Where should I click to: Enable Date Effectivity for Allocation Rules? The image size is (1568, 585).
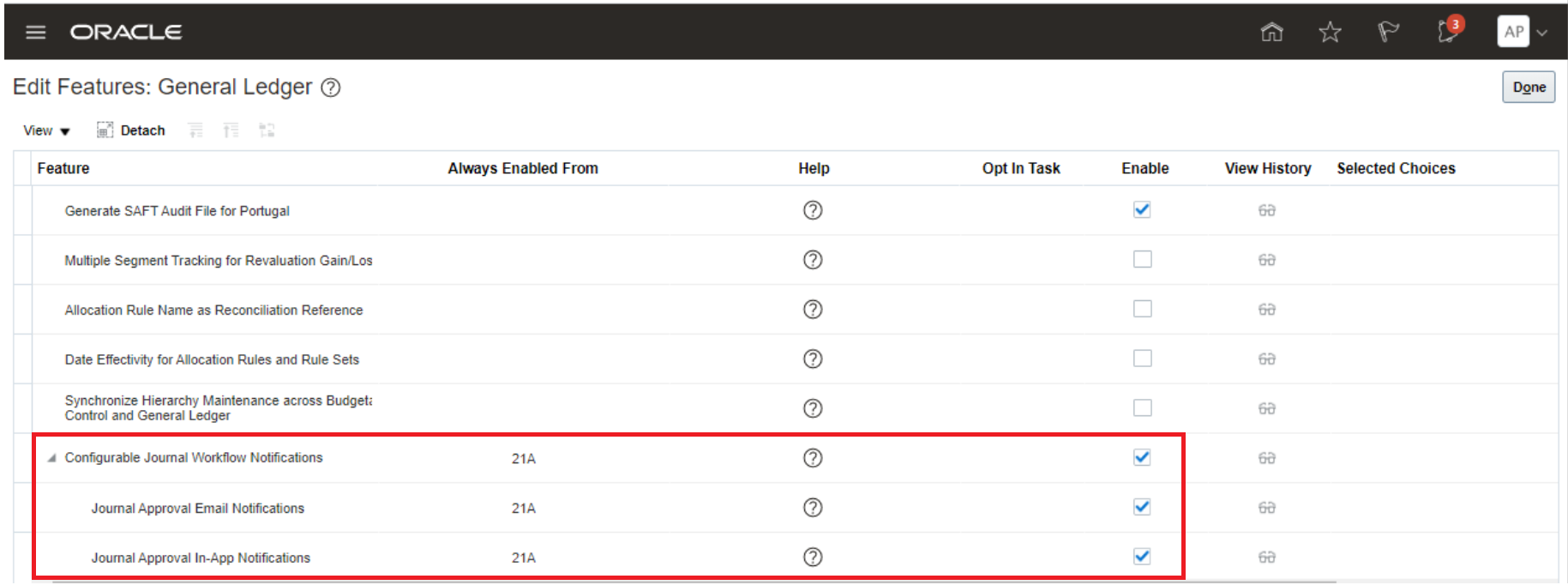[1142, 359]
